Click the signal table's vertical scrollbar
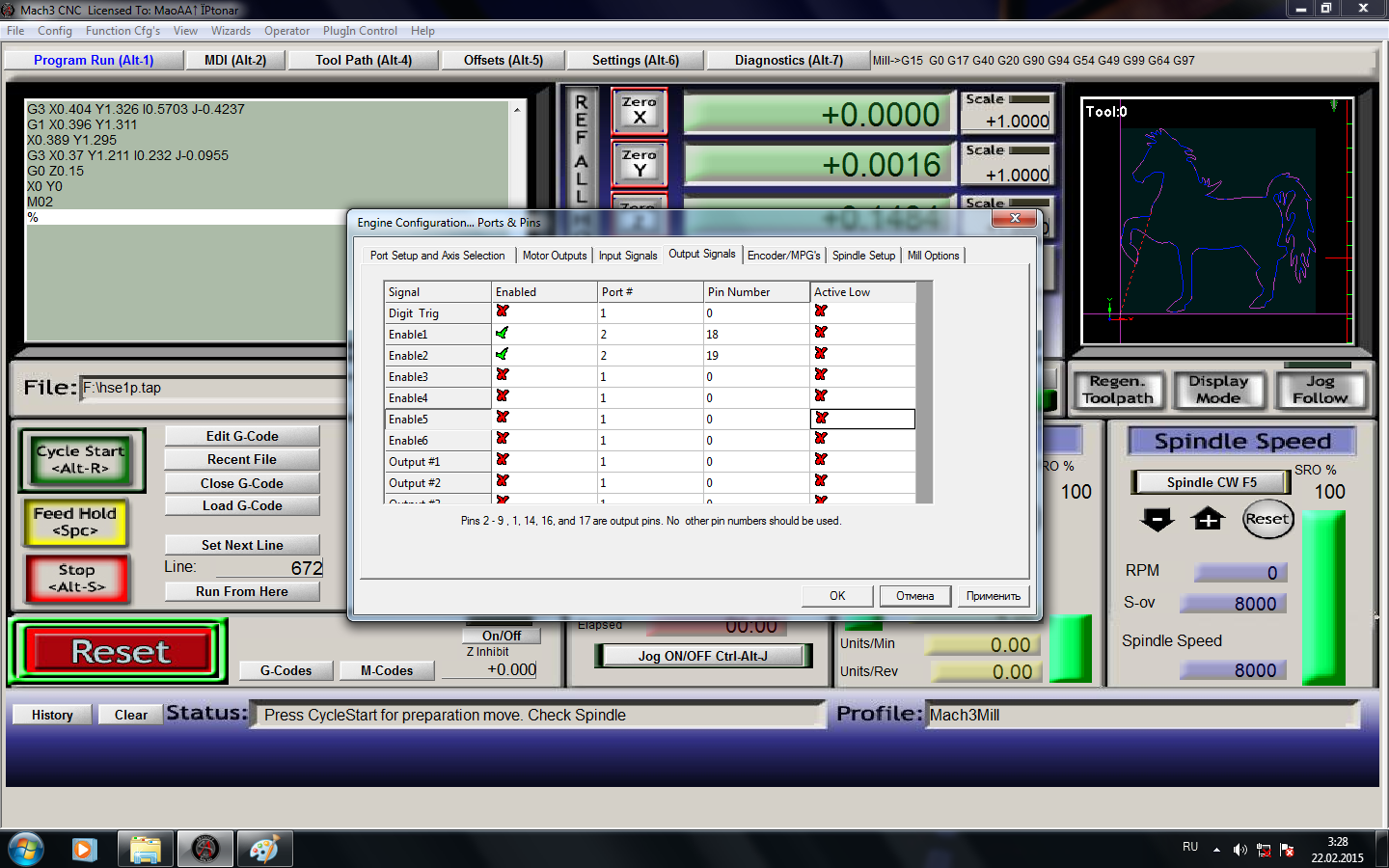The width and height of the screenshot is (1389, 868). tap(924, 393)
